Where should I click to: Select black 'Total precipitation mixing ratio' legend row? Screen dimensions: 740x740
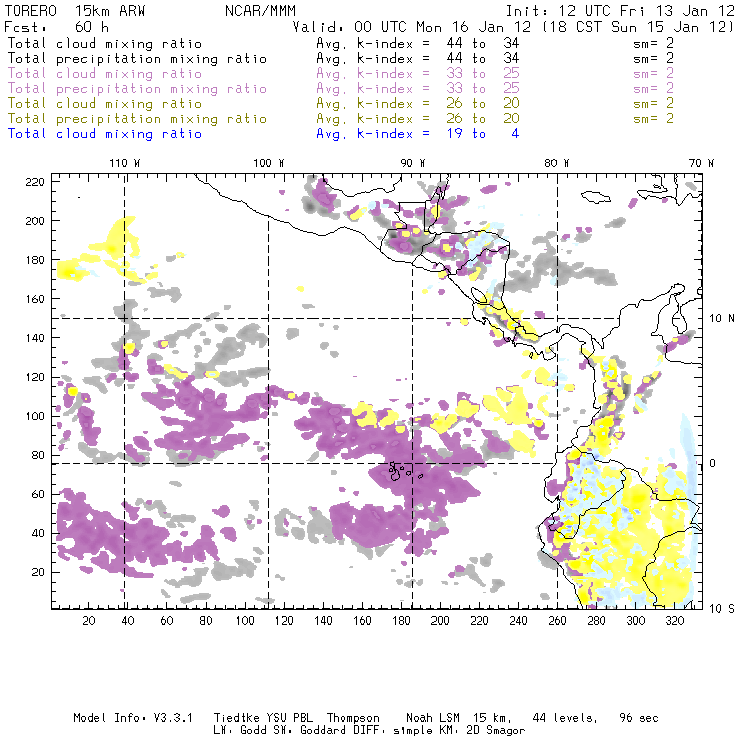tap(340, 59)
